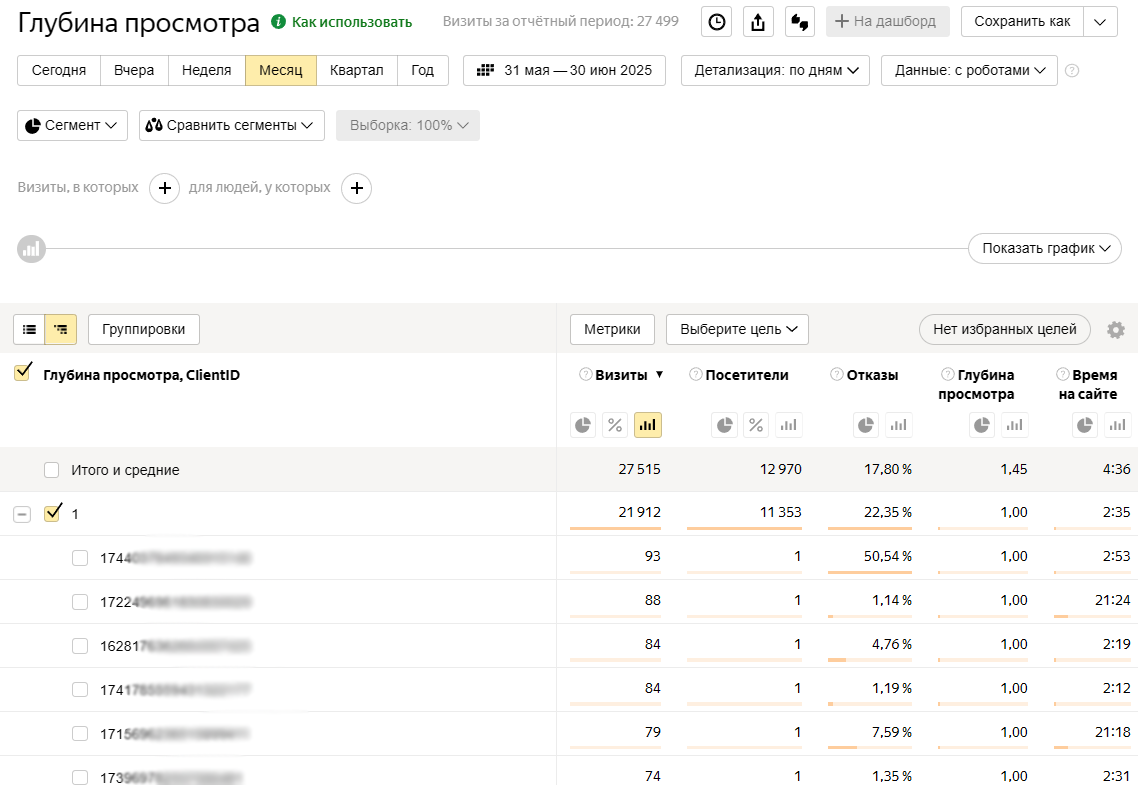Uncheck the checkbox for row 1
Image resolution: width=1138 pixels, height=785 pixels.
(x=52, y=514)
